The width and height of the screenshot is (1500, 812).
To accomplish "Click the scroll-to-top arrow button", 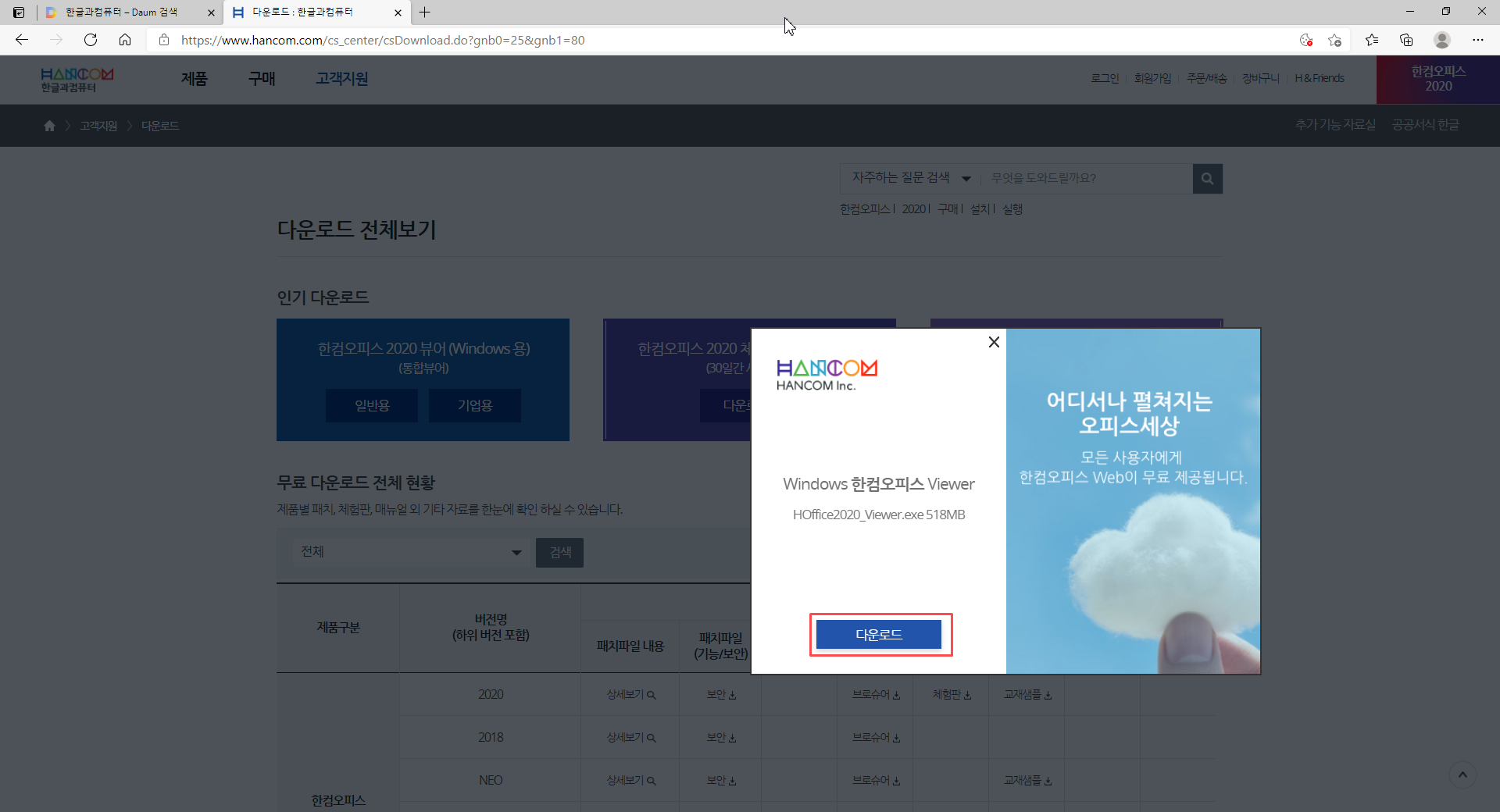I will (x=1462, y=775).
